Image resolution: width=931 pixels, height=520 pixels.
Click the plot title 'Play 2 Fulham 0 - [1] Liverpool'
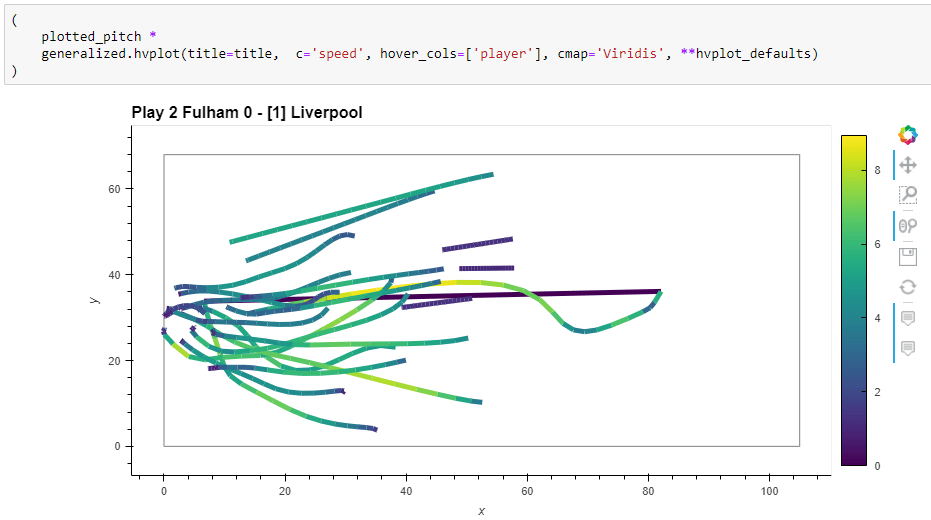click(x=246, y=113)
